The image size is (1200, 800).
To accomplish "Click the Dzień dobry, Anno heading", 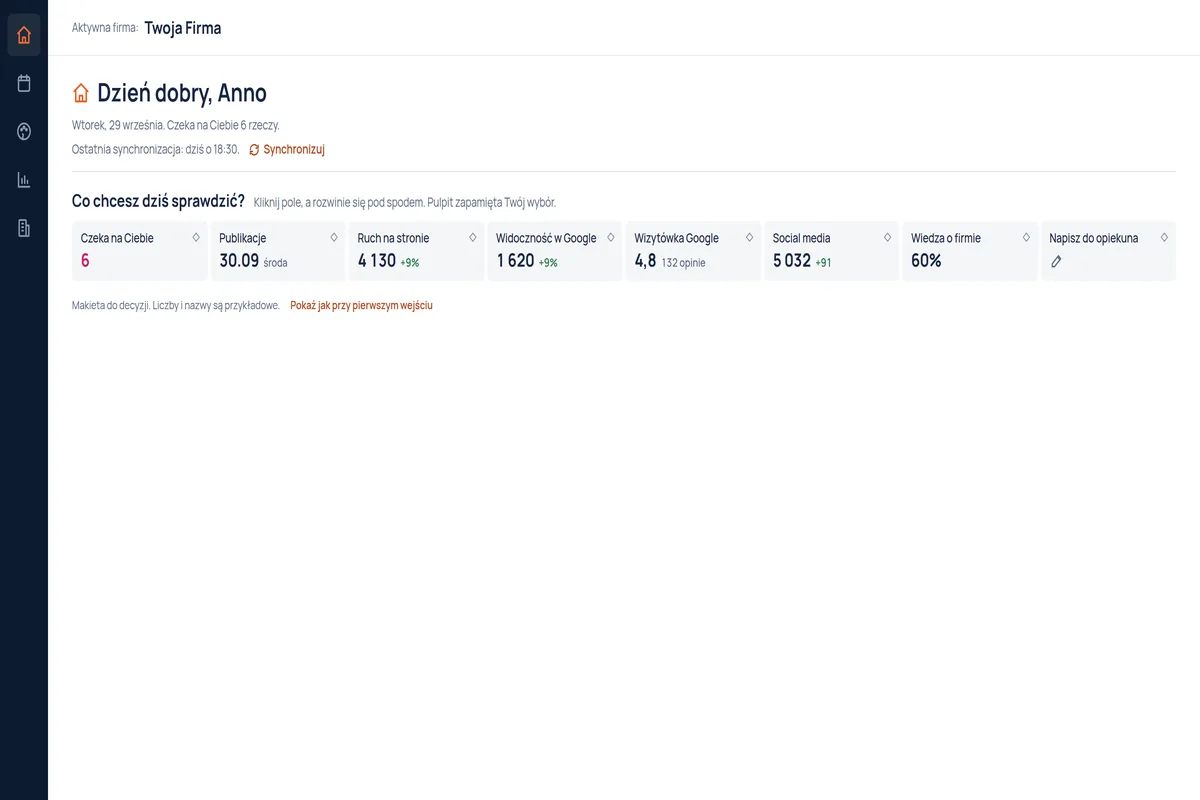I will pos(182,93).
